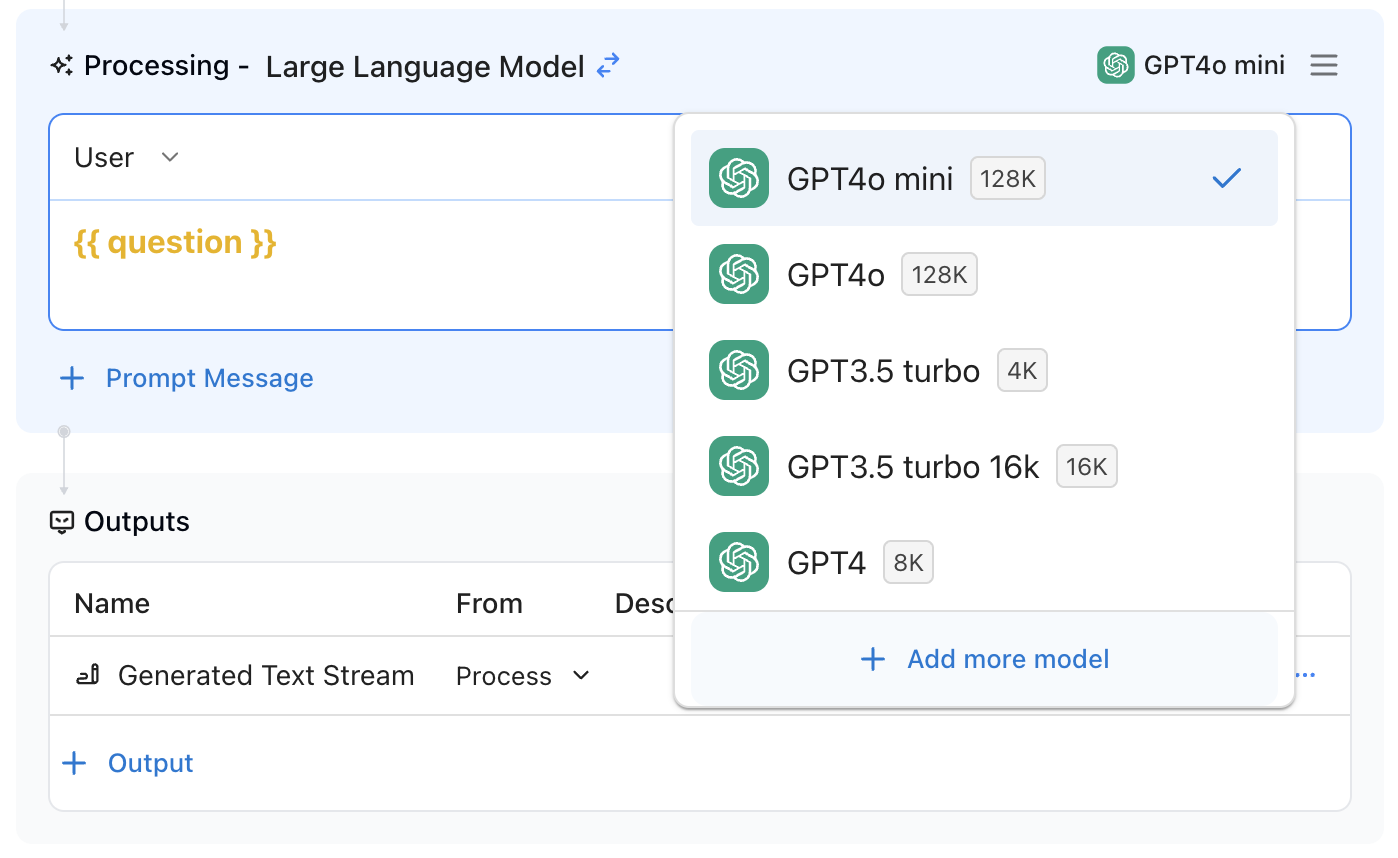Click the plus icon beside Prompt Message
Viewport: 1398px width, 858px height.
72,378
